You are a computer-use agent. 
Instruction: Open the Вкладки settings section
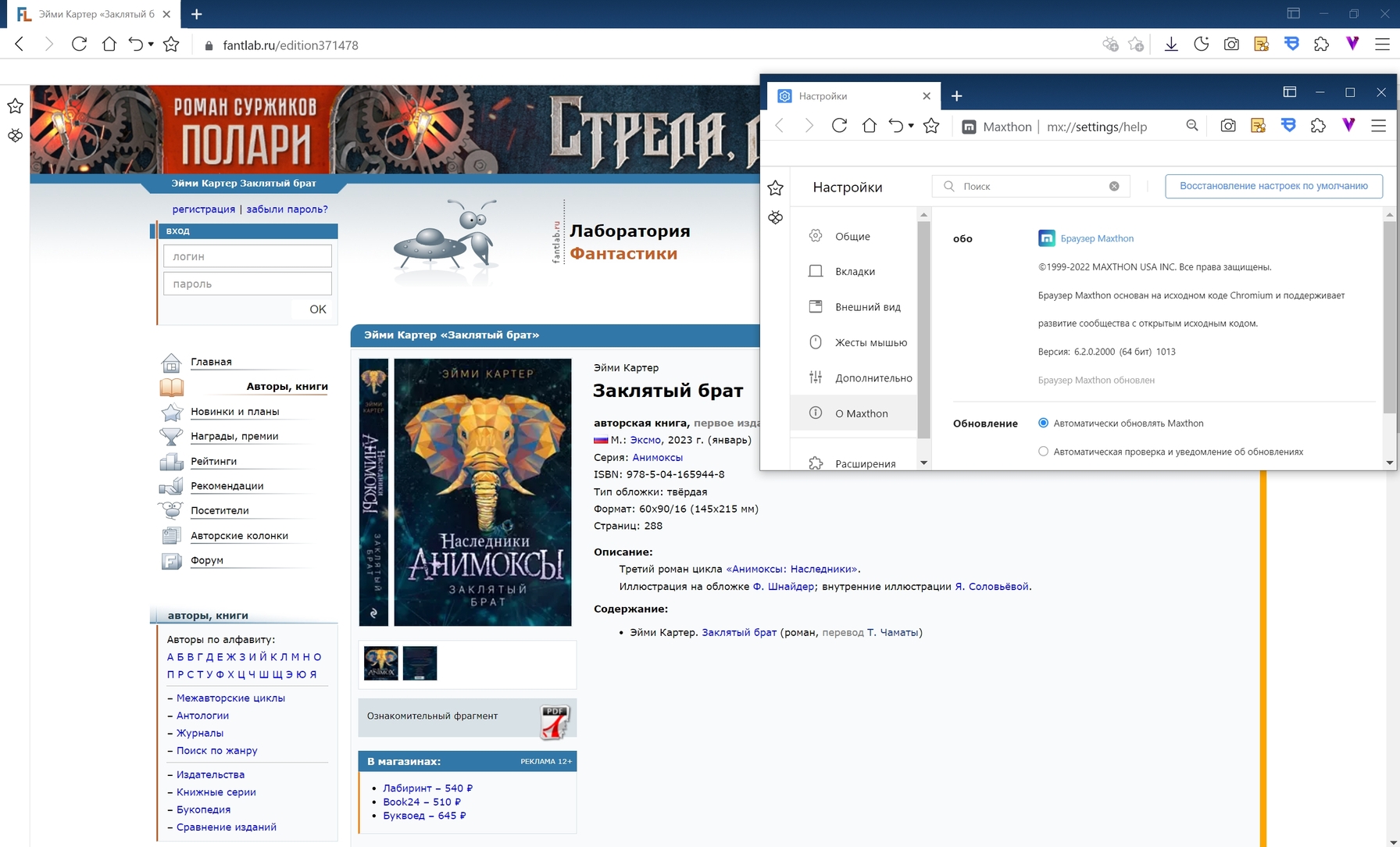click(853, 271)
